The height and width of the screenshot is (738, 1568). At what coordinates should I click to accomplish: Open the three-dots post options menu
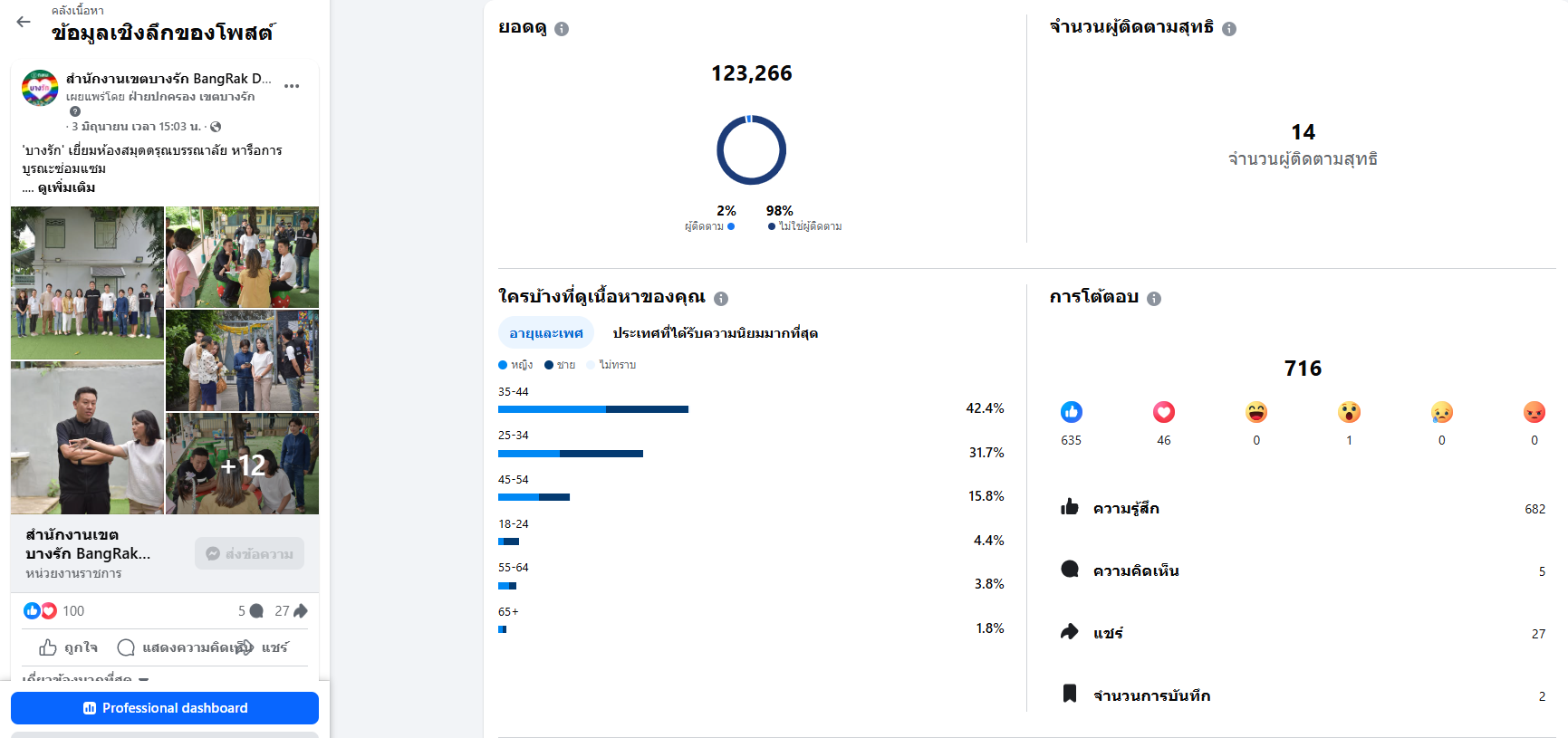pyautogui.click(x=292, y=86)
